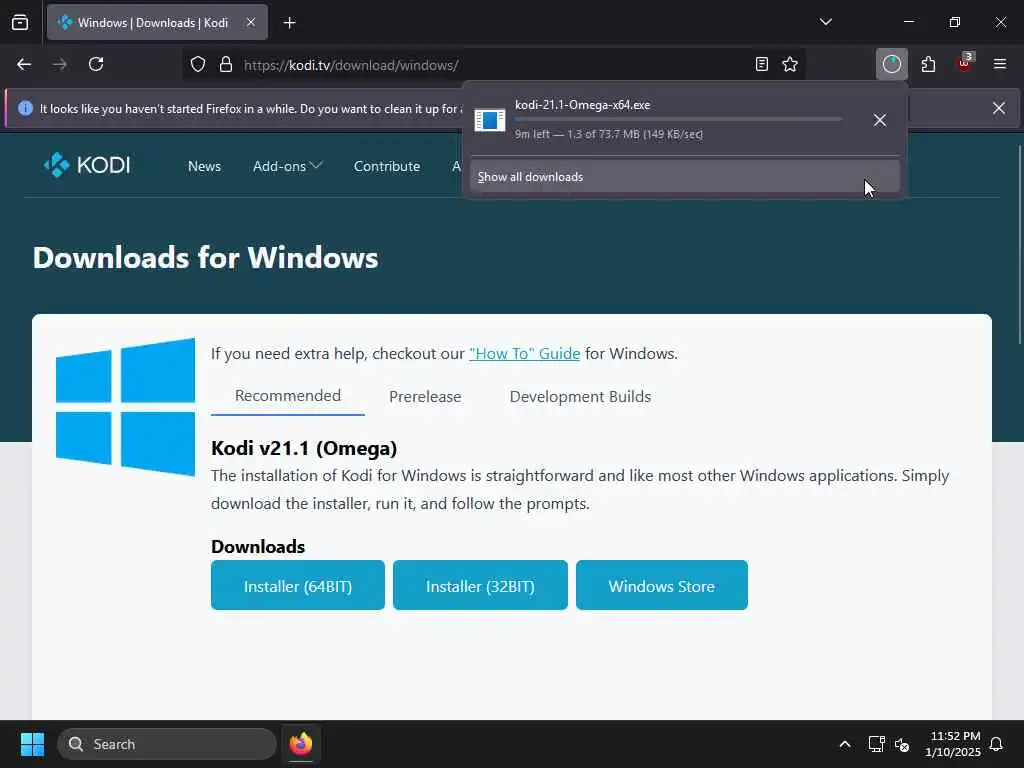The width and height of the screenshot is (1024, 768).
Task: Open the Windows Store download
Action: (x=662, y=585)
